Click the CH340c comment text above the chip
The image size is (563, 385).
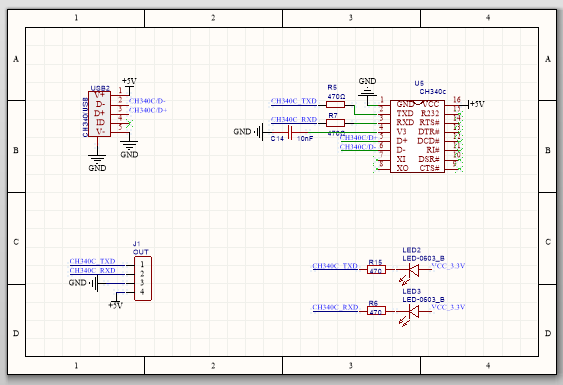click(433, 92)
